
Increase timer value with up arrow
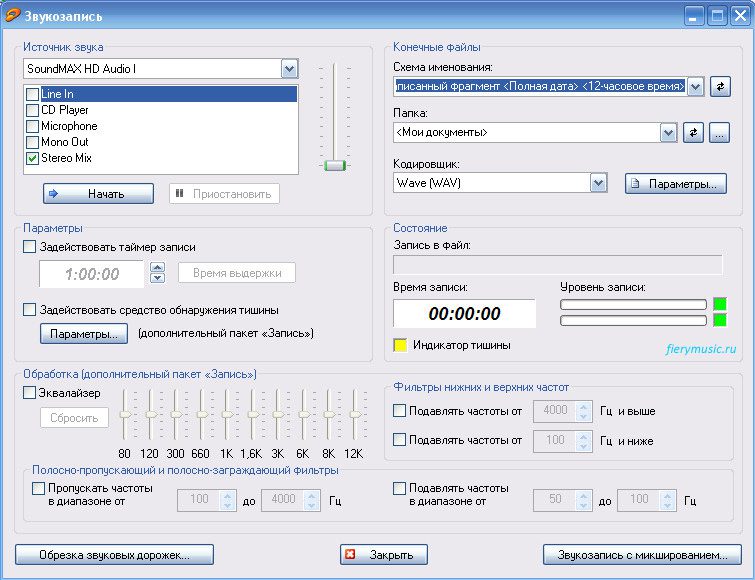click(x=157, y=267)
